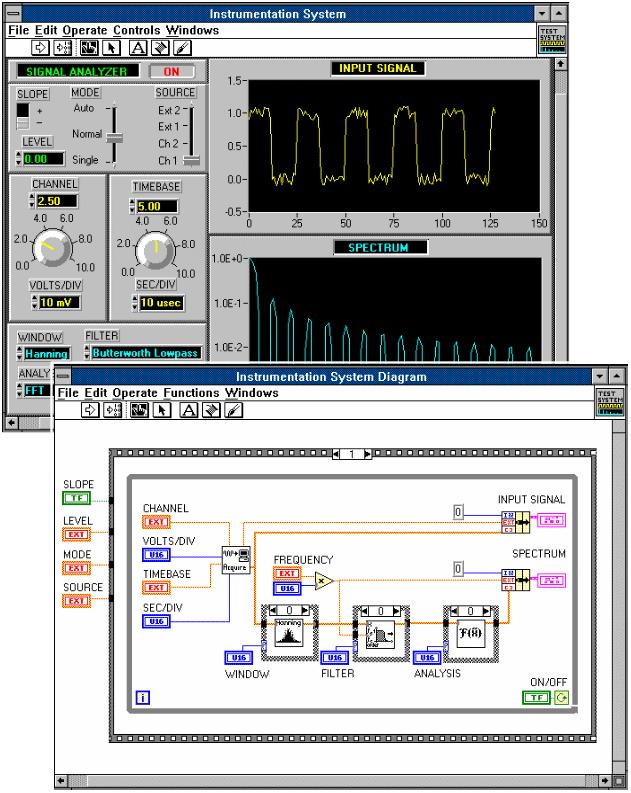The image size is (631, 793).
Task: Click the pink SPECTRUM graph terminal
Action: click(x=551, y=580)
